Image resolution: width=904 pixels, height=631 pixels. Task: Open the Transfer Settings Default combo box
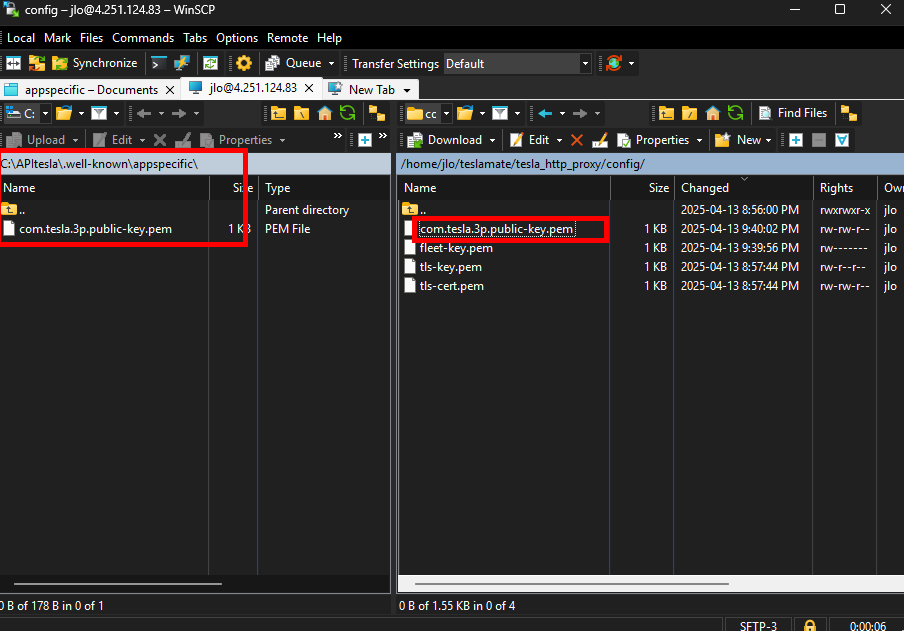click(x=517, y=63)
